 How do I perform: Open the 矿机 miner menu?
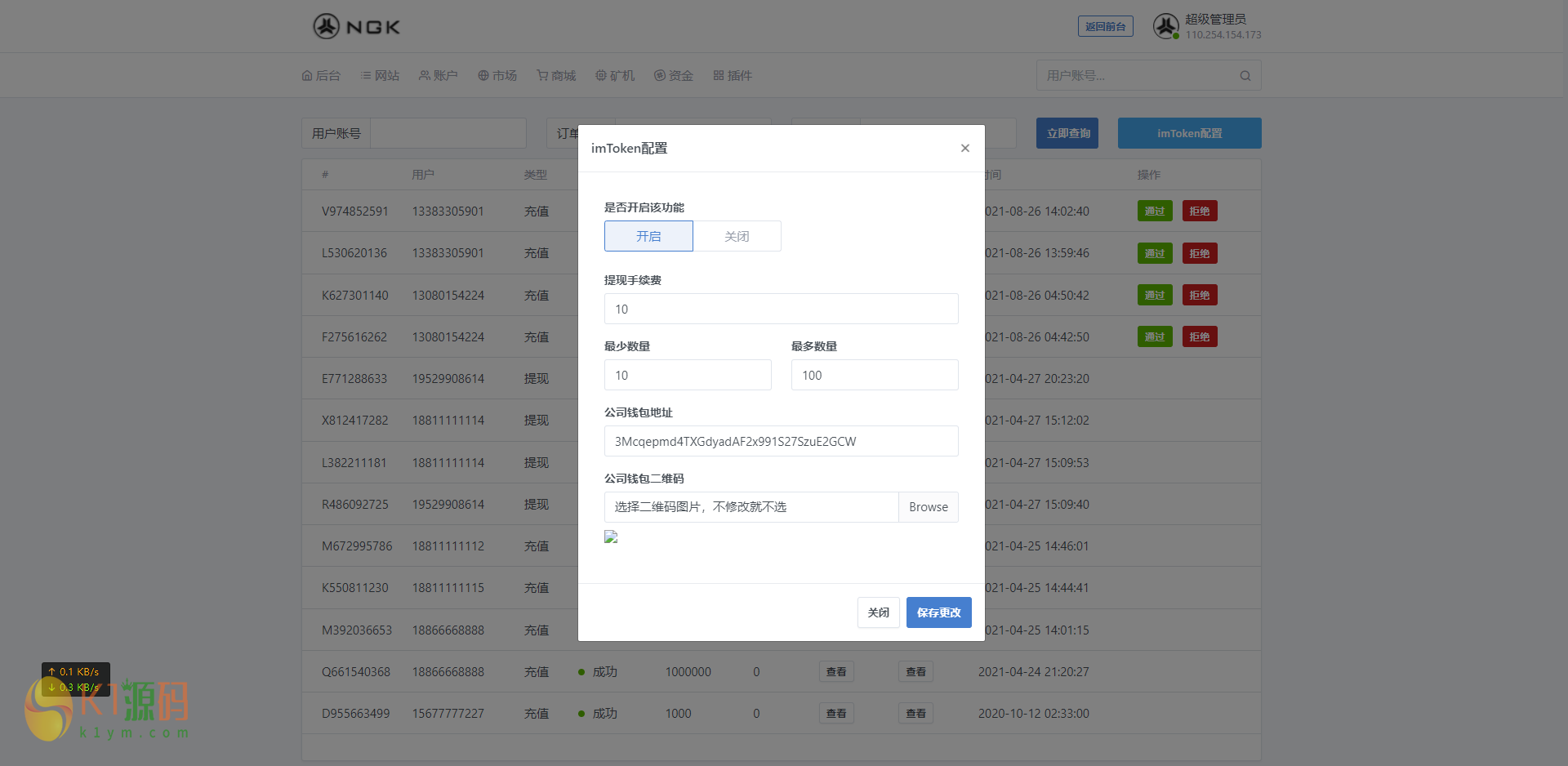coord(615,76)
